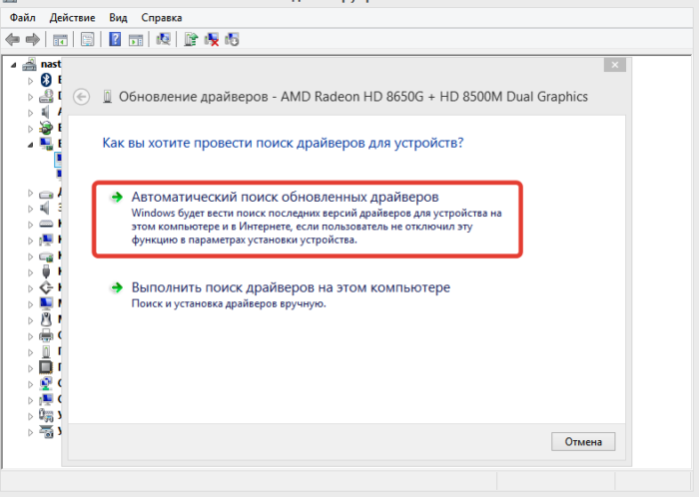Select the display adapters category icon
The height and width of the screenshot is (497, 699).
46,144
